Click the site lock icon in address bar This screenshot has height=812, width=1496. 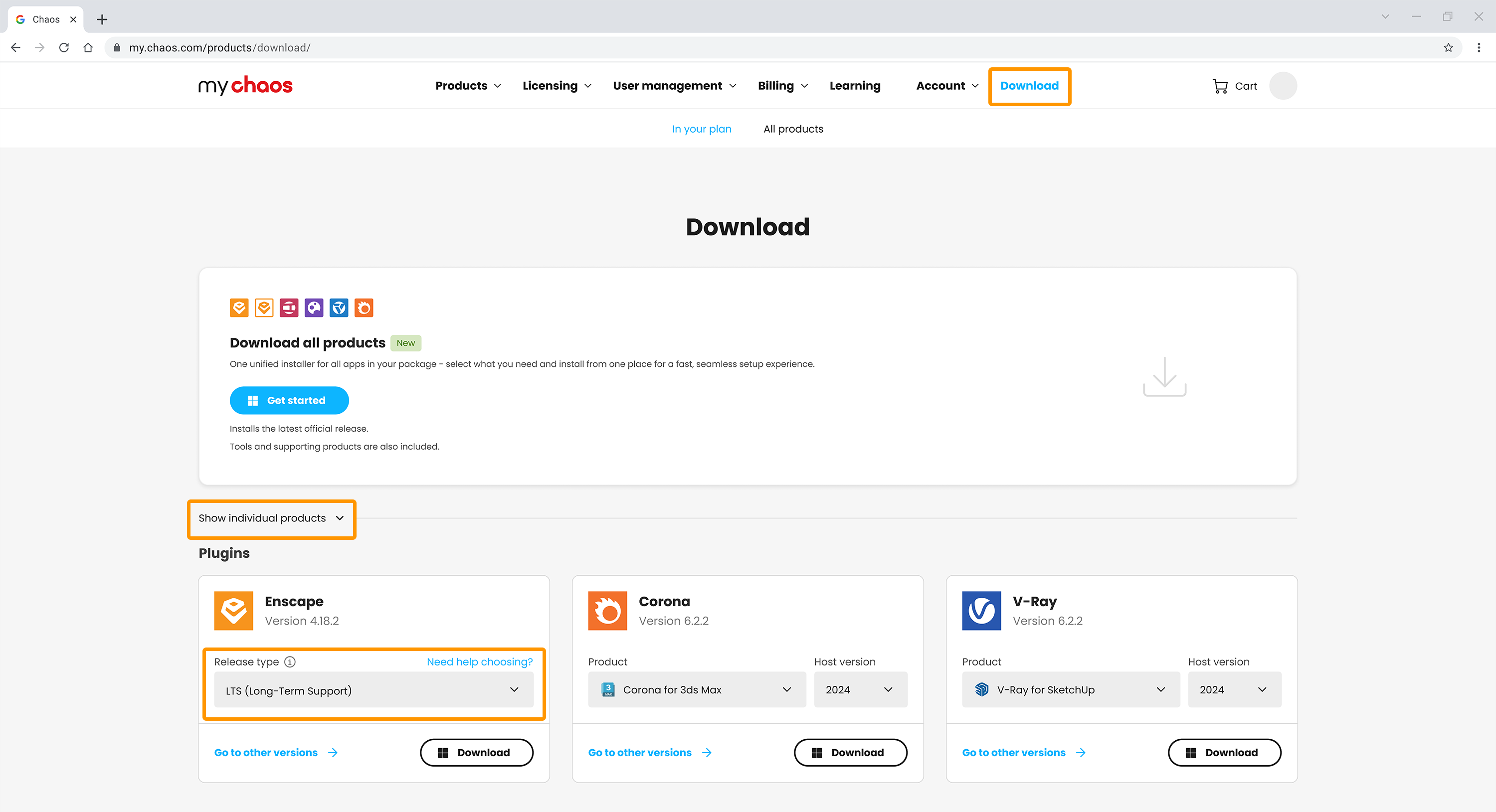[117, 47]
